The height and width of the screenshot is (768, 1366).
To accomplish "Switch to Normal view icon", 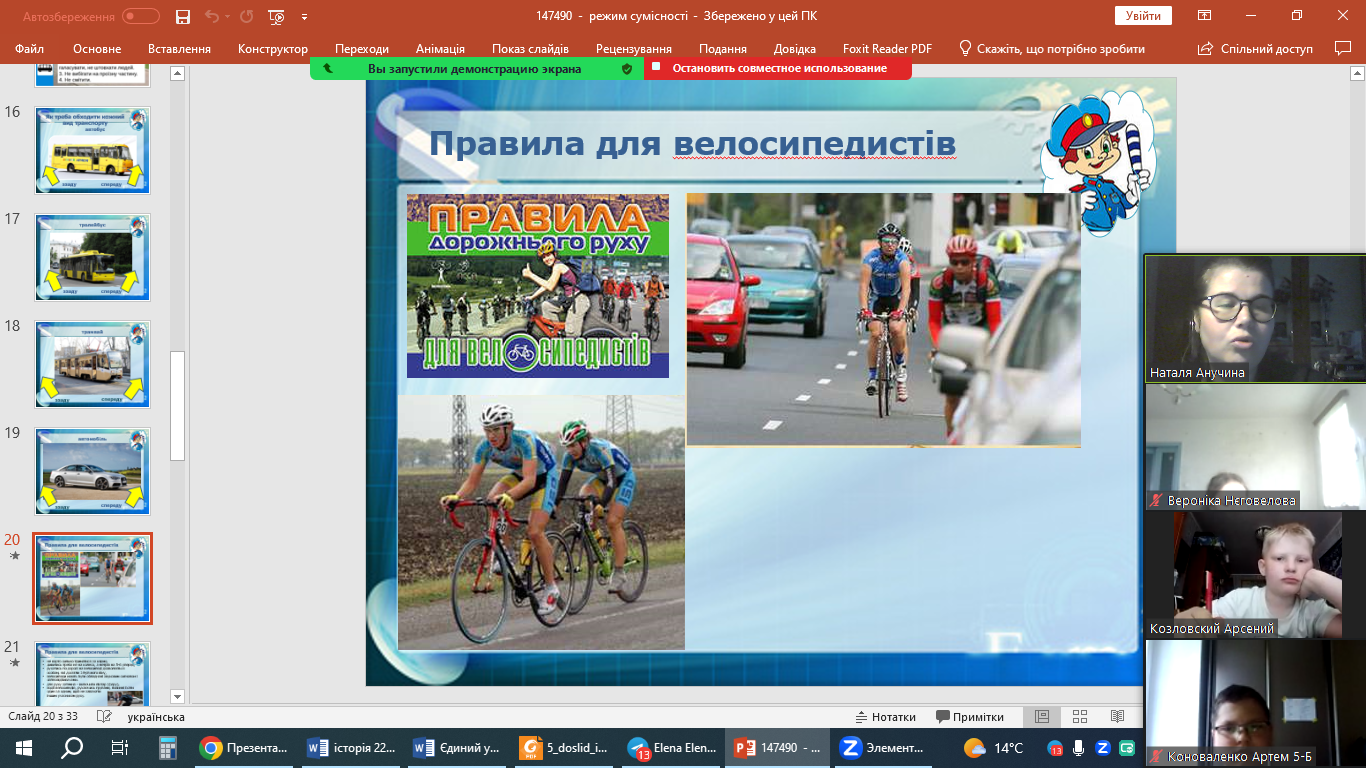I will pos(1042,717).
